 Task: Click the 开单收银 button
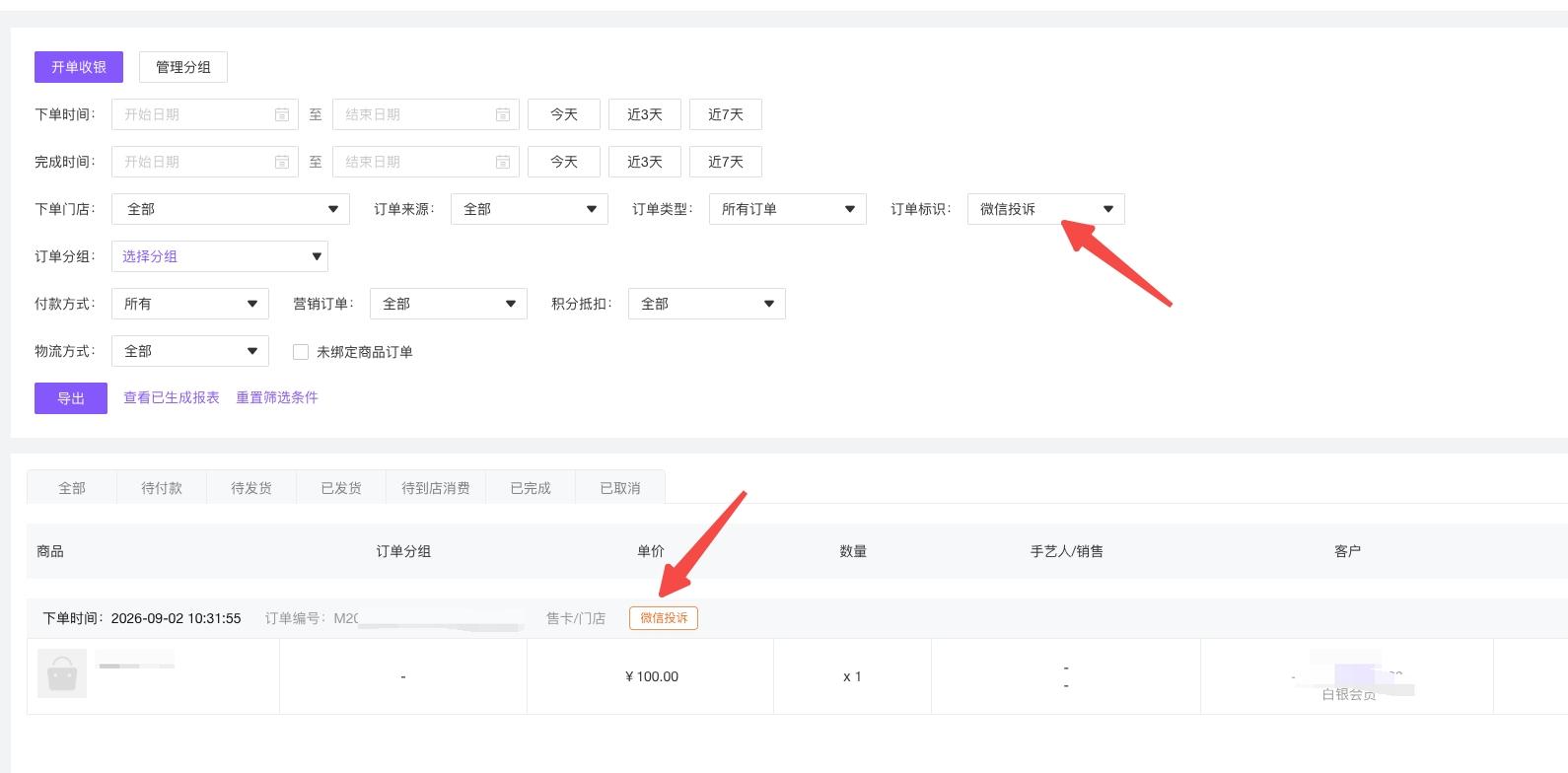click(x=79, y=67)
